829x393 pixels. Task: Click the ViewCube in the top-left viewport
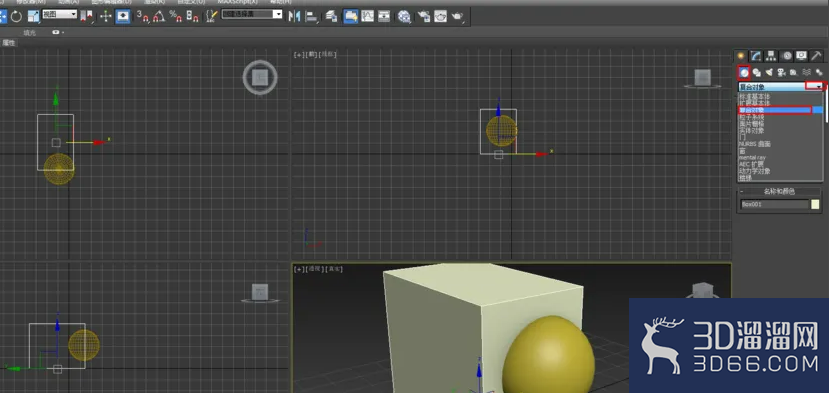pyautogui.click(x=260, y=78)
